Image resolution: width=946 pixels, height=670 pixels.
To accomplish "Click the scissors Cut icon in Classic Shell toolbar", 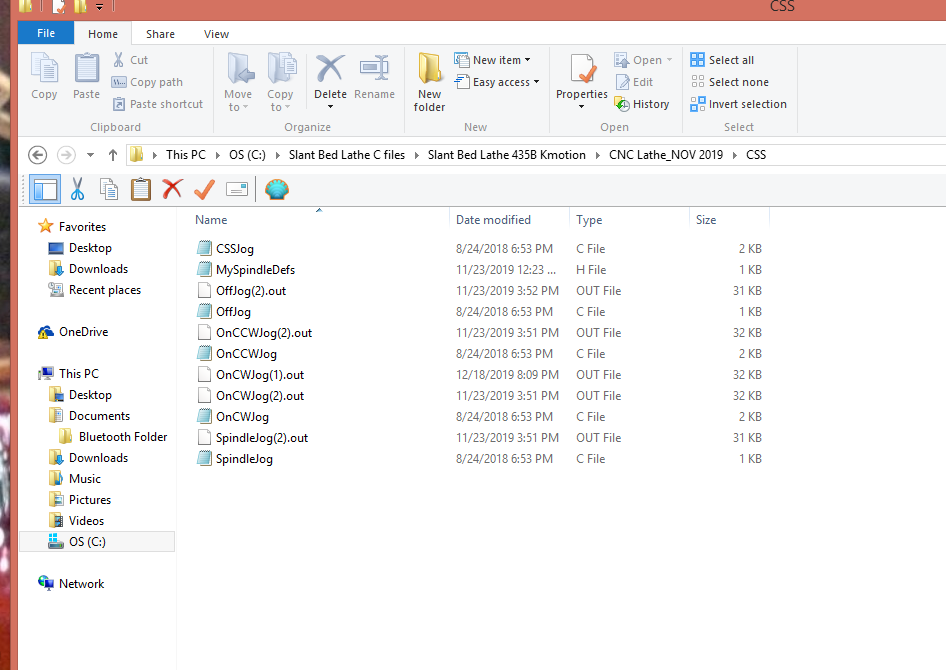I will coord(77,189).
